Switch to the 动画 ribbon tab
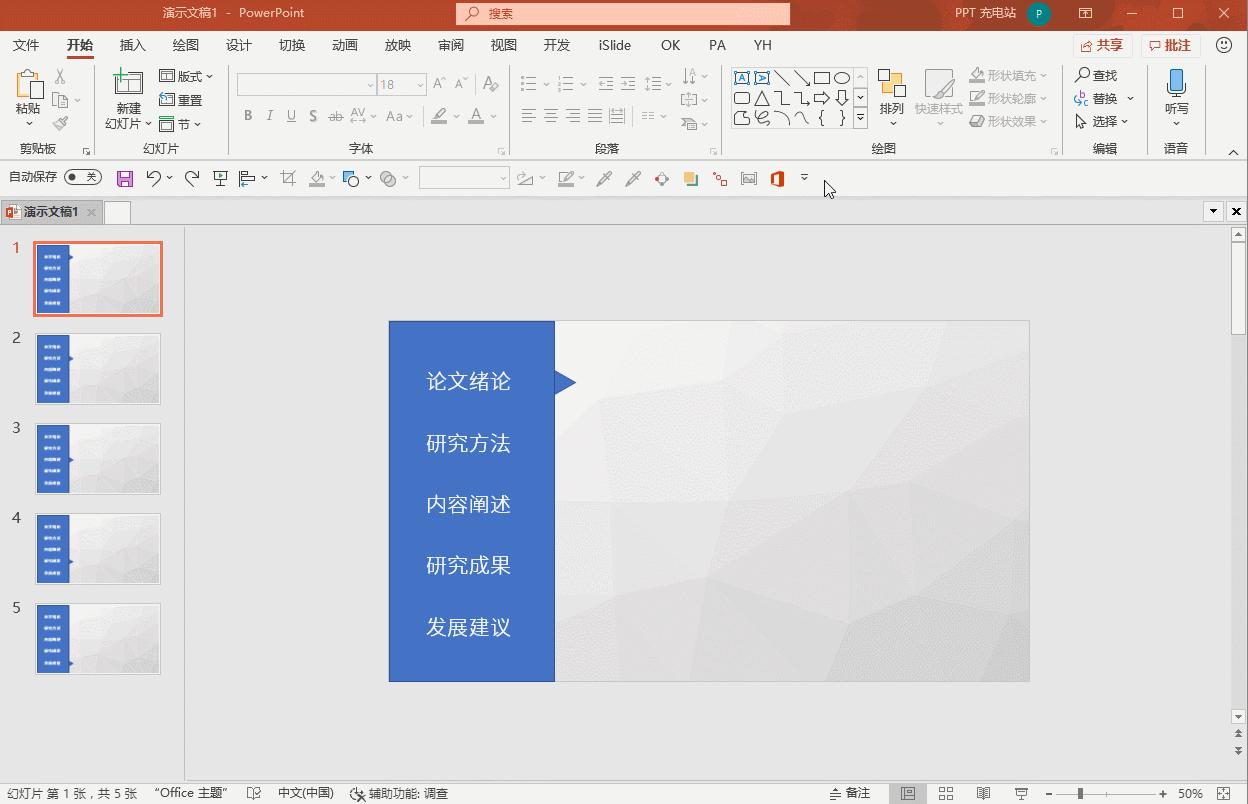Screen dimensions: 1248x804 pyautogui.click(x=344, y=45)
